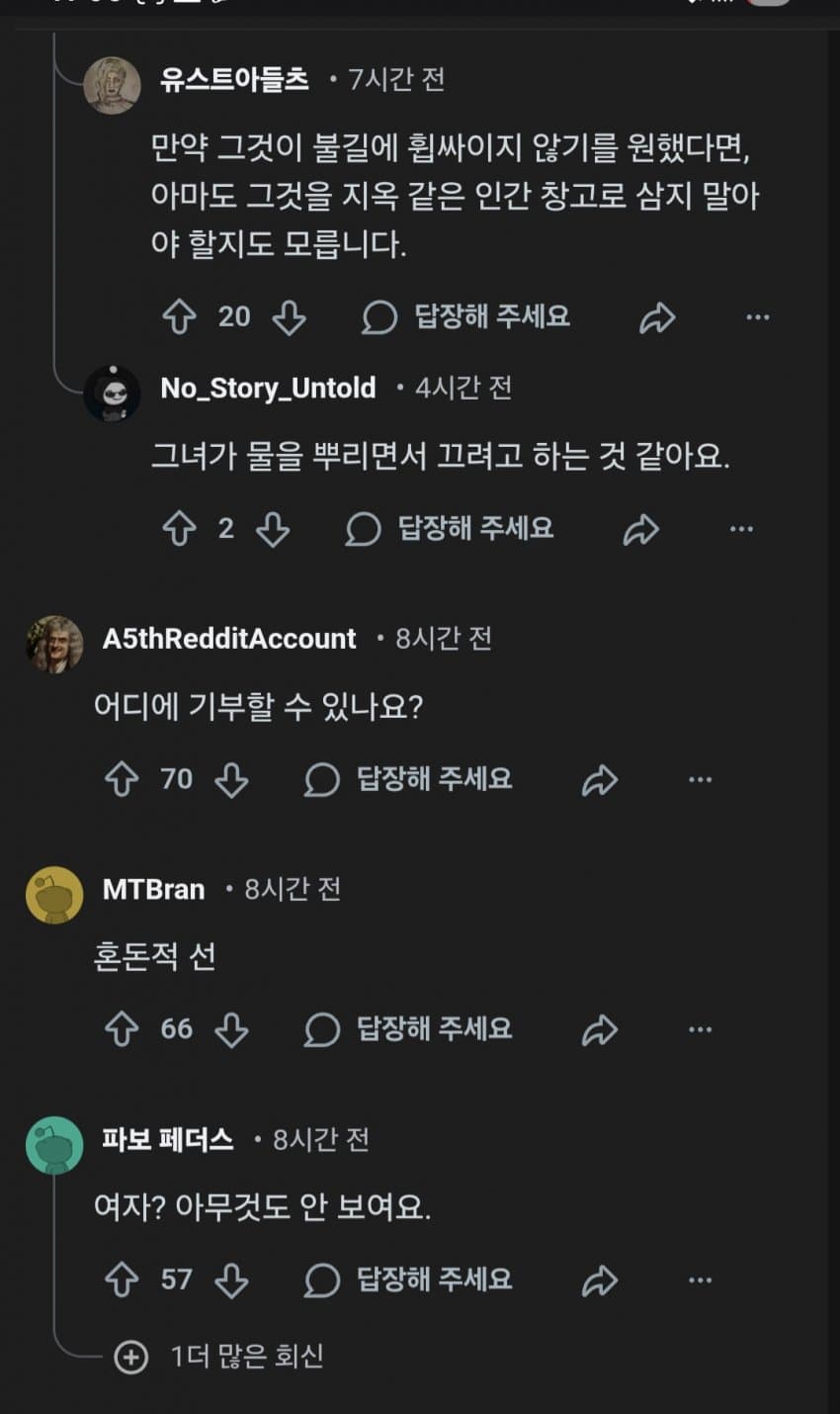Screen dimensions: 840x1414
Task: Downvote the 유스트아들츠 comment
Action: point(289,317)
